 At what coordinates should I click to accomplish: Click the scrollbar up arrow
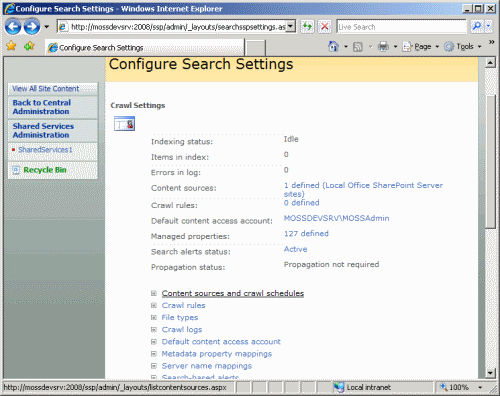(x=490, y=62)
